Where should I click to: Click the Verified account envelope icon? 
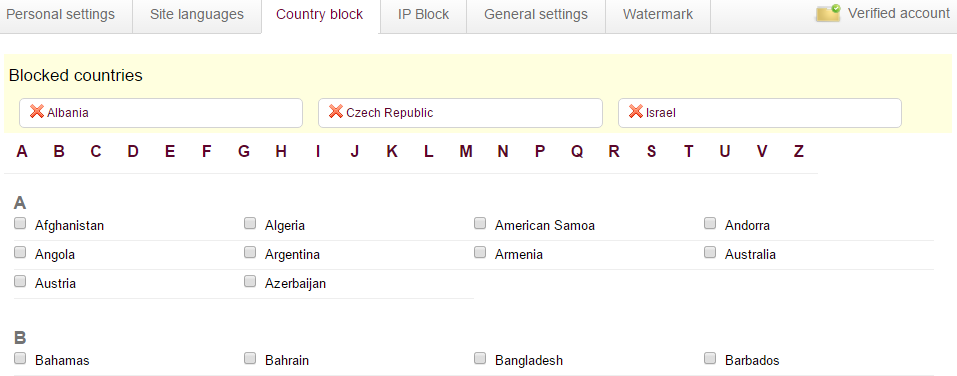[x=828, y=13]
